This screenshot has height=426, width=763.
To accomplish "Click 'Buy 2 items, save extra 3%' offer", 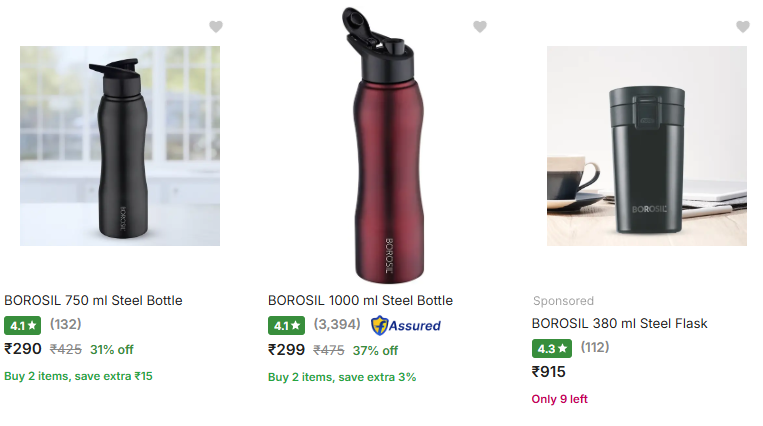I will 342,377.
